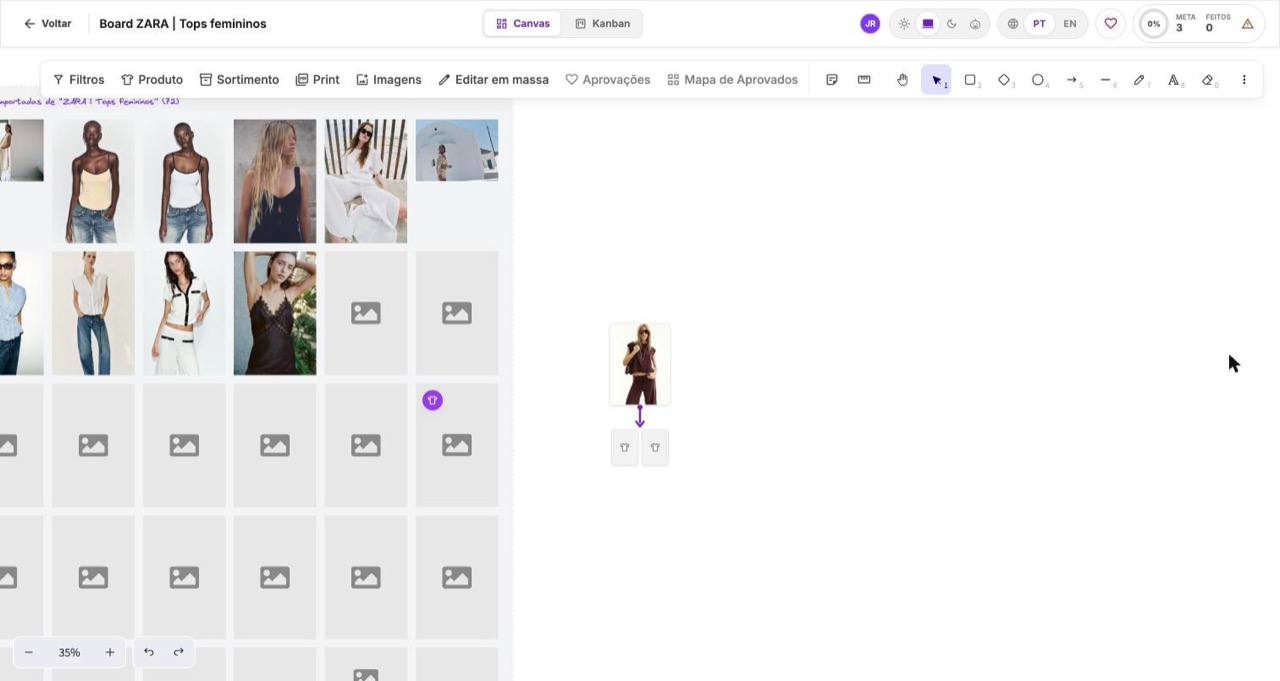Set language to EN

[1070, 24]
